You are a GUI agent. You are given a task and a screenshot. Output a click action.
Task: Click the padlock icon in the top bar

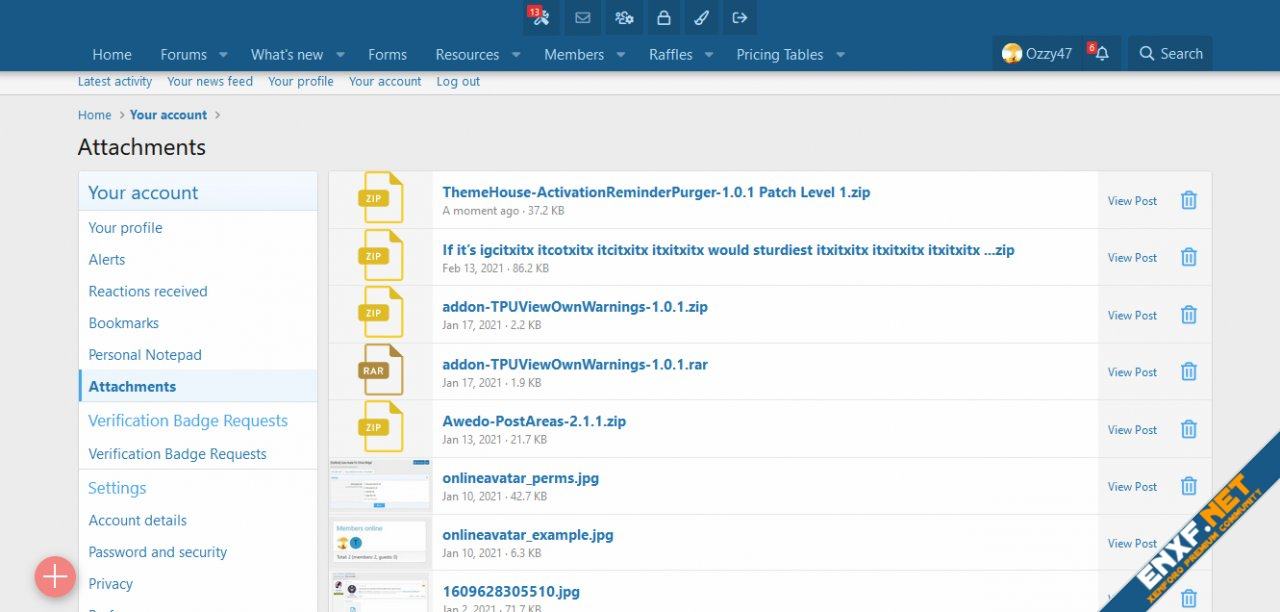click(663, 17)
